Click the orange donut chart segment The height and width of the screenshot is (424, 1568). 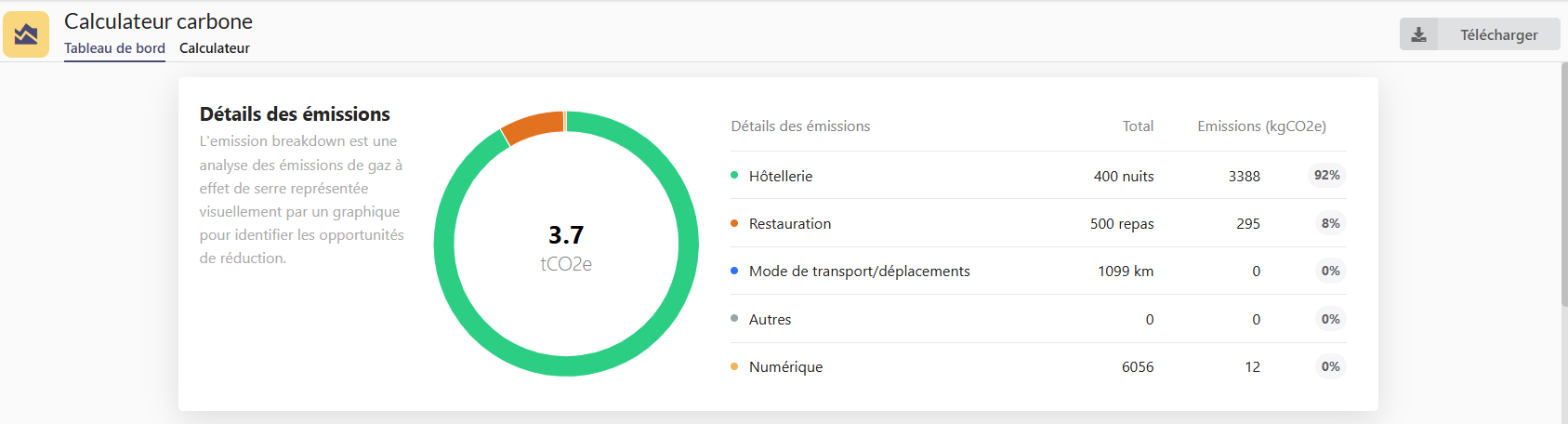point(533,126)
